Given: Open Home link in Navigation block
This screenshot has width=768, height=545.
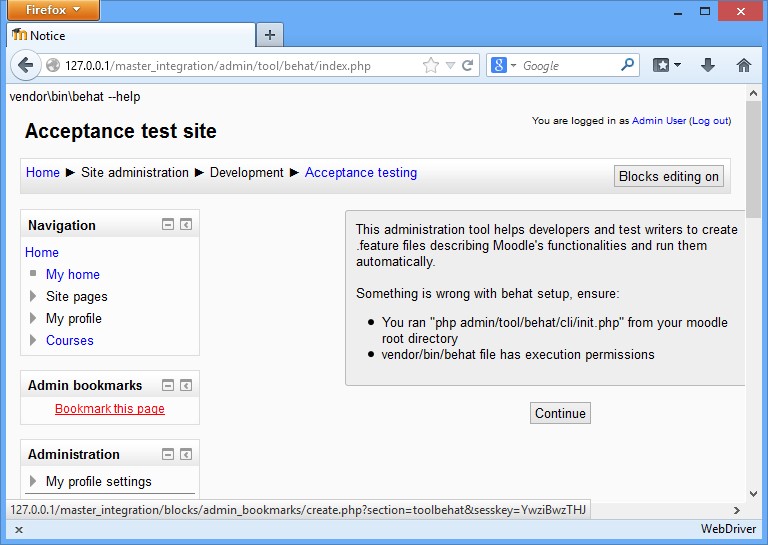Looking at the screenshot, I should 42,252.
